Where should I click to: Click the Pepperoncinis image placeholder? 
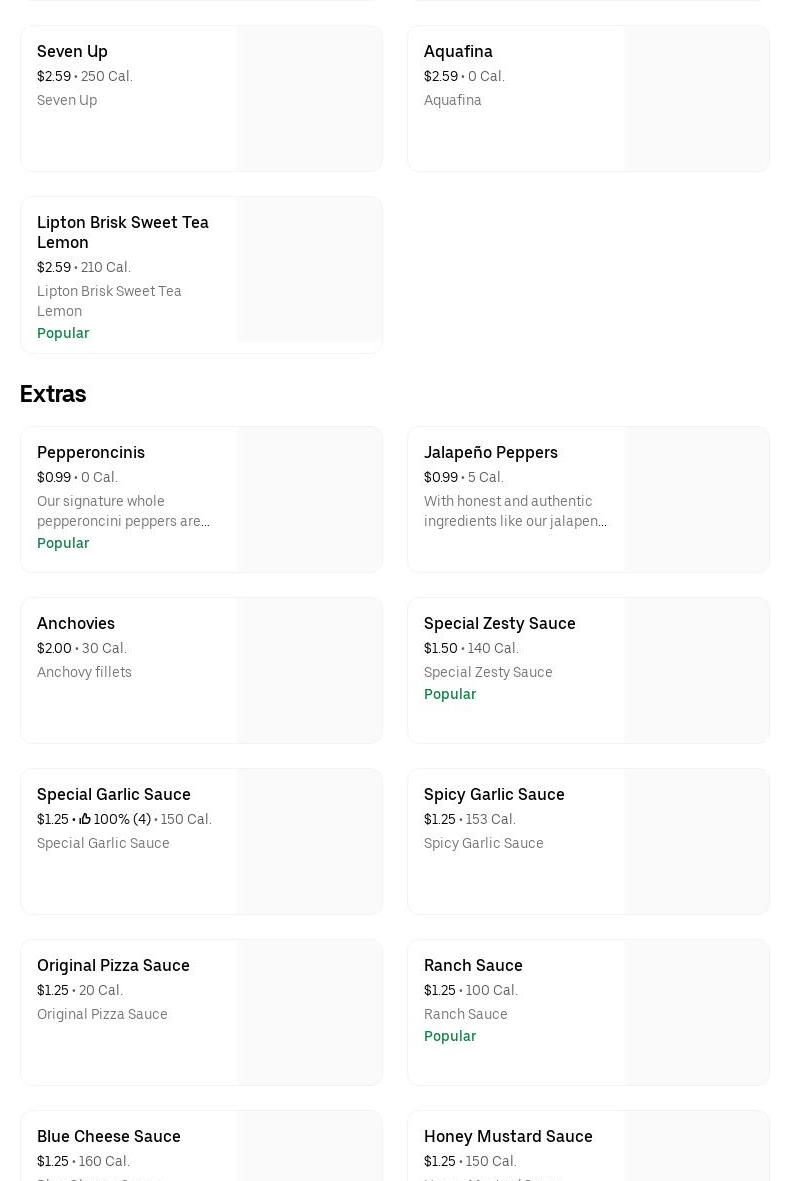point(309,500)
